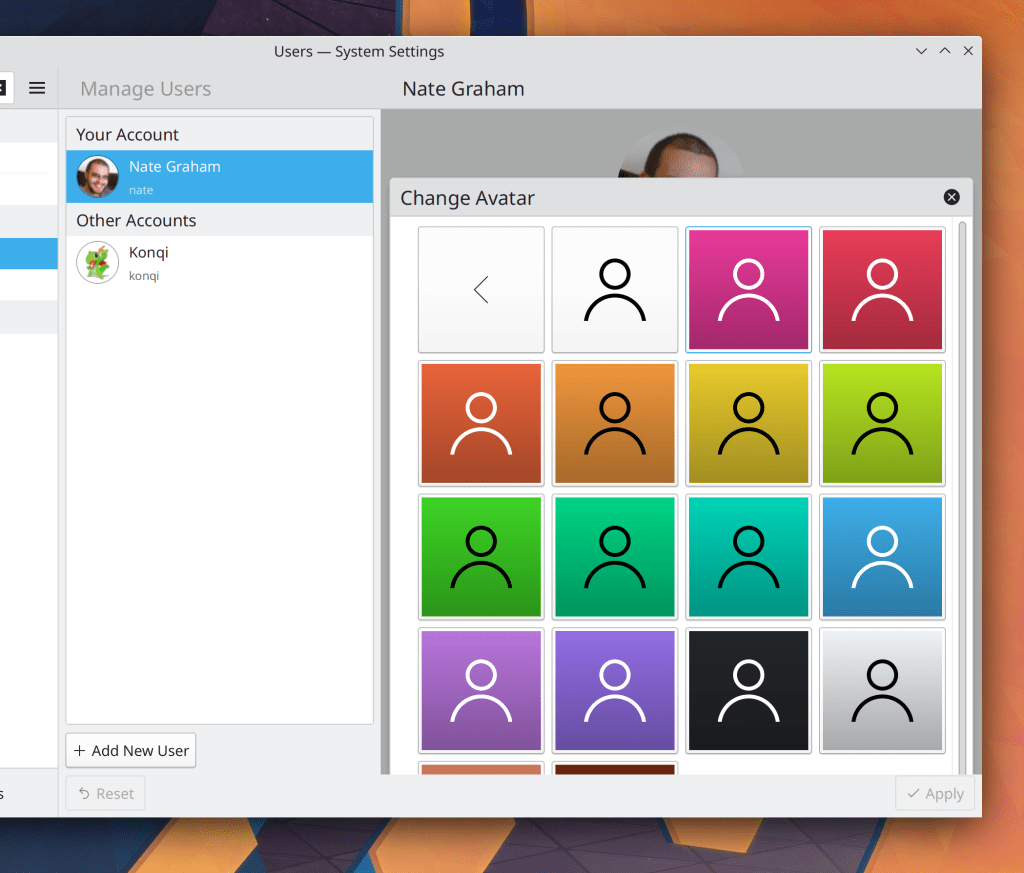Click Konqi's dragon avatar
This screenshot has width=1024, height=873.
coord(97,263)
